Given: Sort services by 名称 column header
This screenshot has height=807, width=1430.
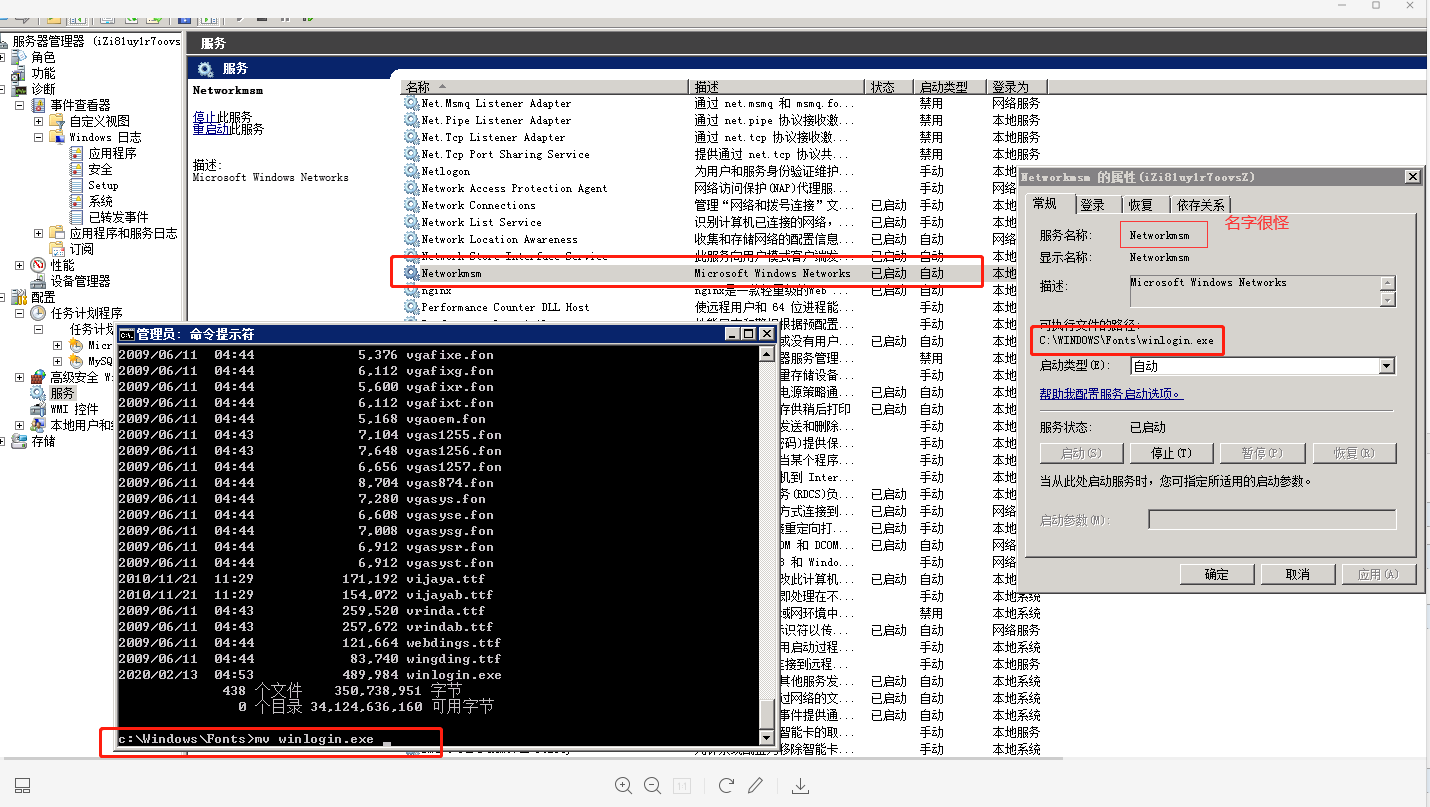Looking at the screenshot, I should [x=545, y=87].
